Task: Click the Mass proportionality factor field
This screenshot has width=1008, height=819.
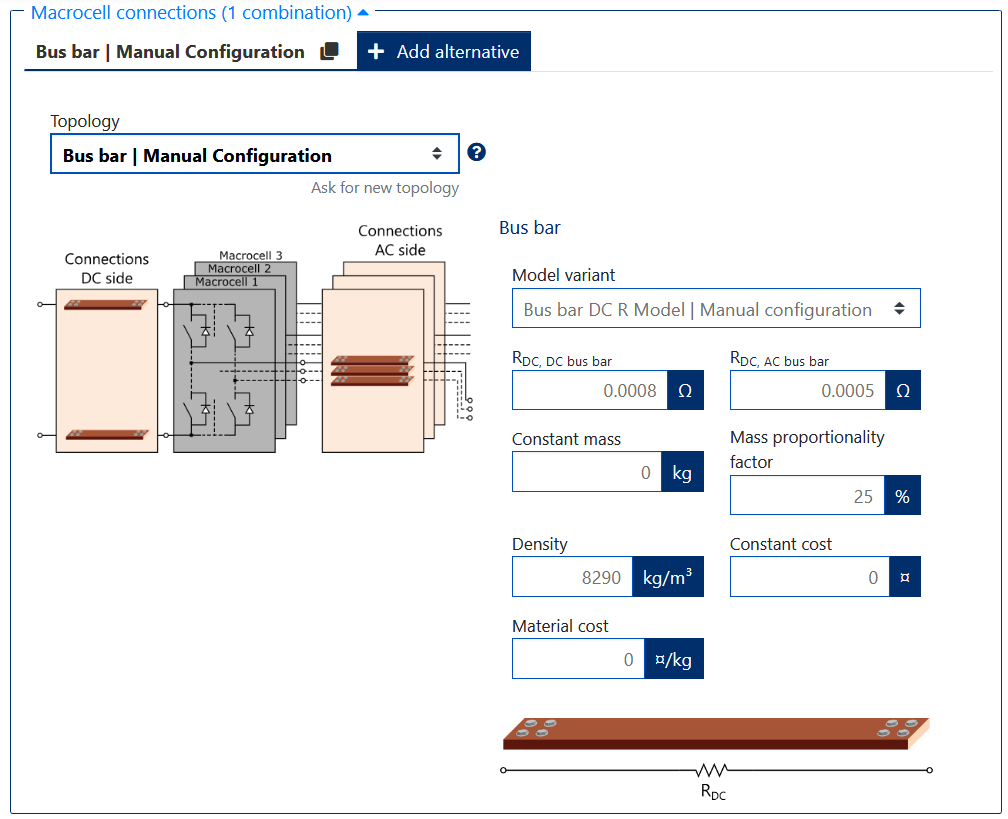Action: [x=806, y=496]
